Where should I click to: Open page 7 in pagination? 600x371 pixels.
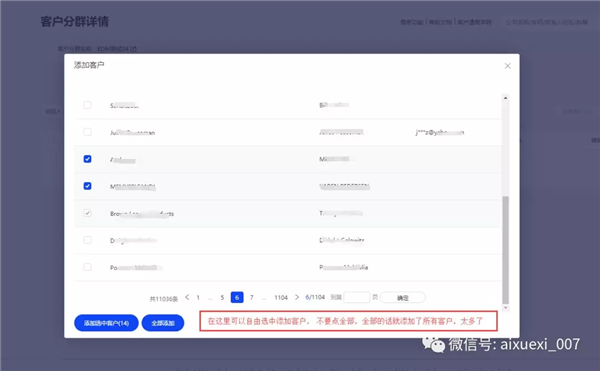[251, 298]
